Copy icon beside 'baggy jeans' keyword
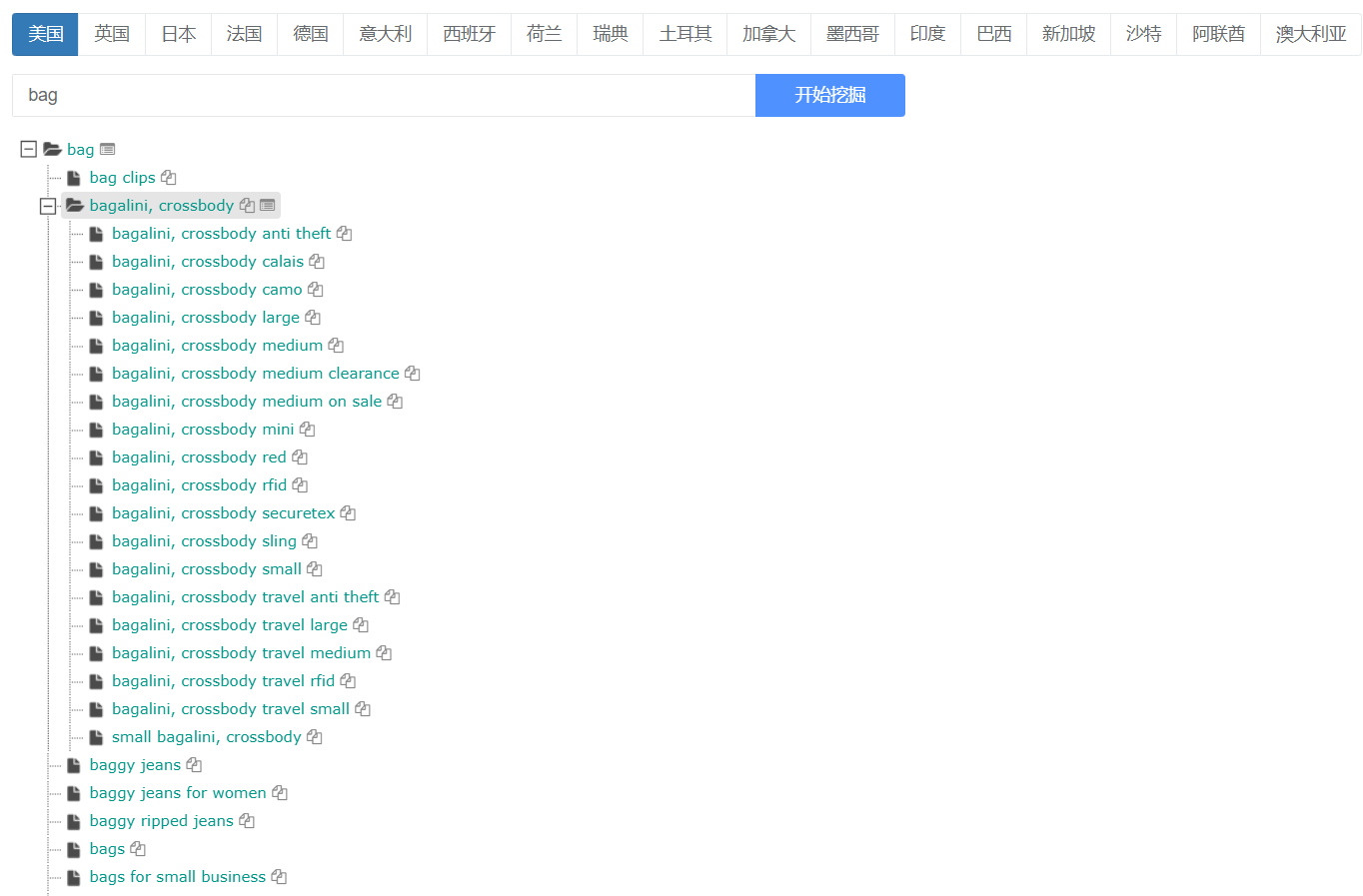This screenshot has height=896, width=1363. 194,765
